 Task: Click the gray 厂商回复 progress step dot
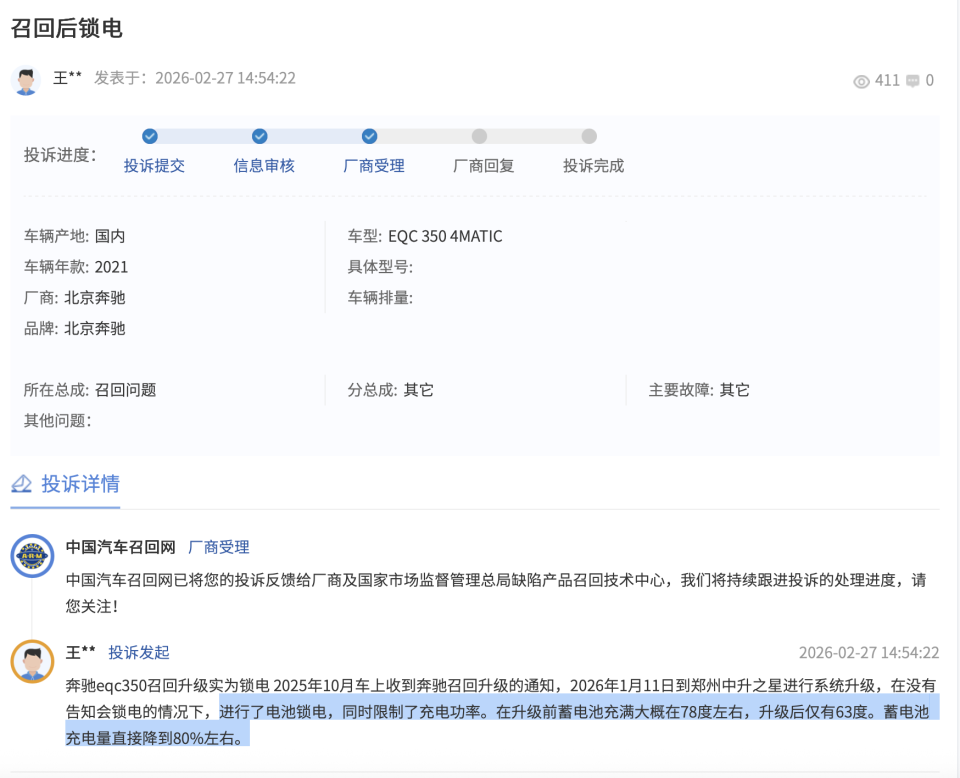[x=479, y=136]
